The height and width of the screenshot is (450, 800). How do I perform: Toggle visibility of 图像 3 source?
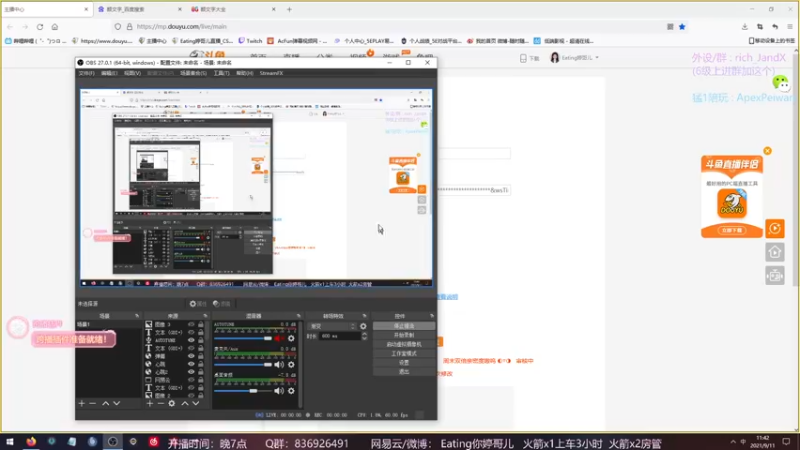coord(191,324)
